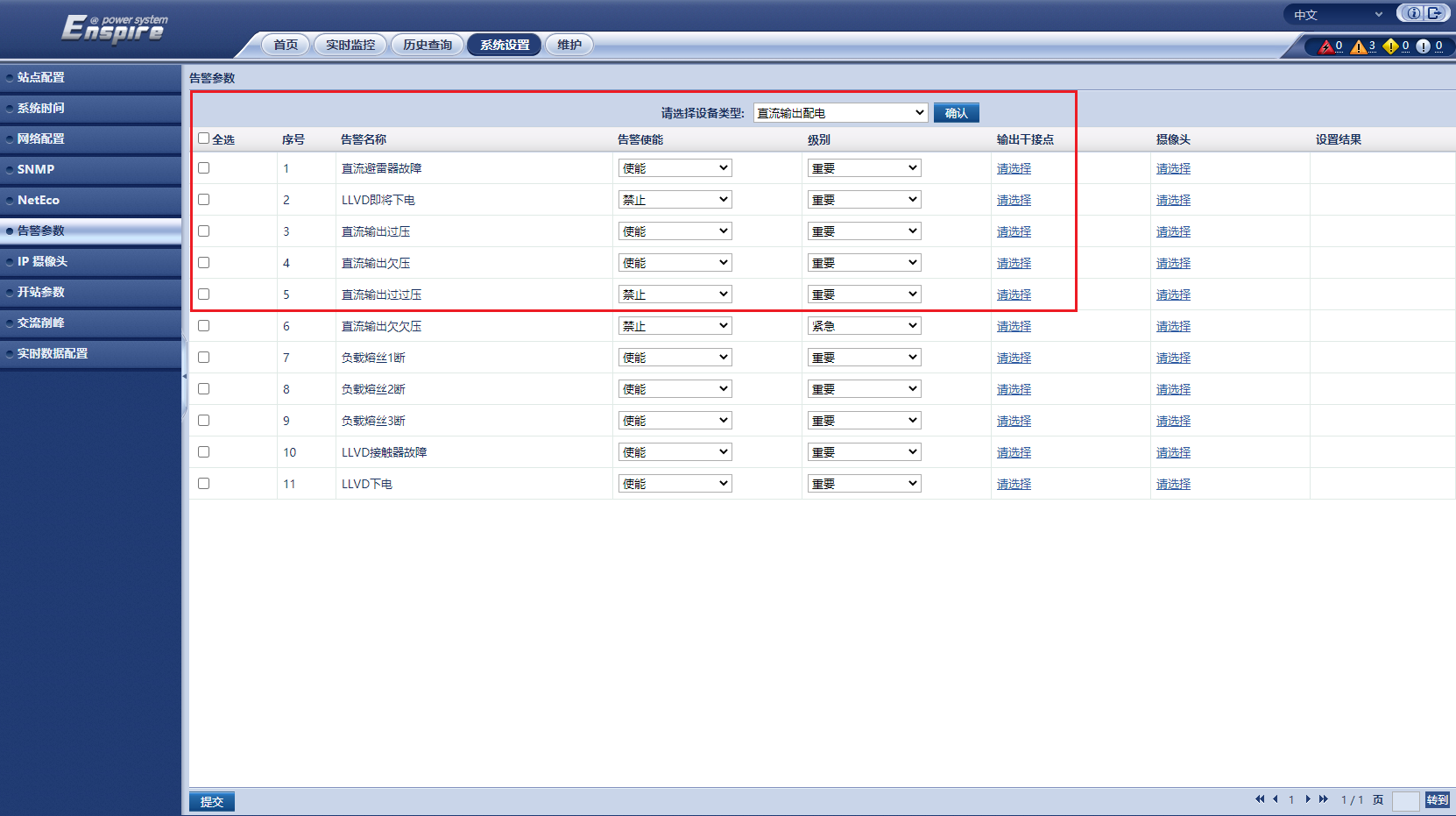
Task: Open the 请选择设备类型 device type dropdown
Action: point(840,113)
